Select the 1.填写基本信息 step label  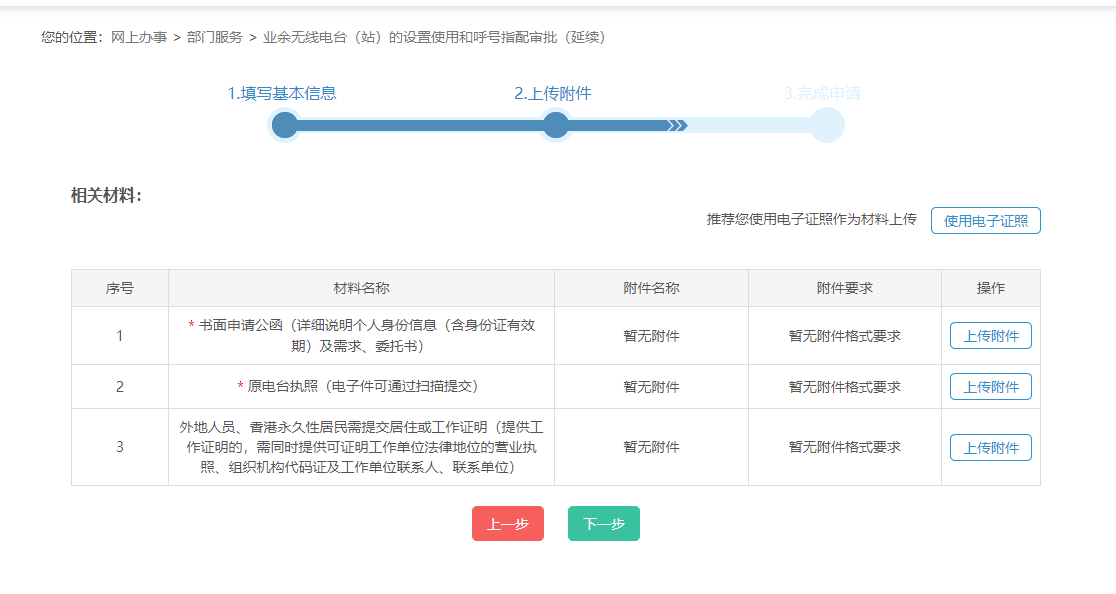click(282, 93)
